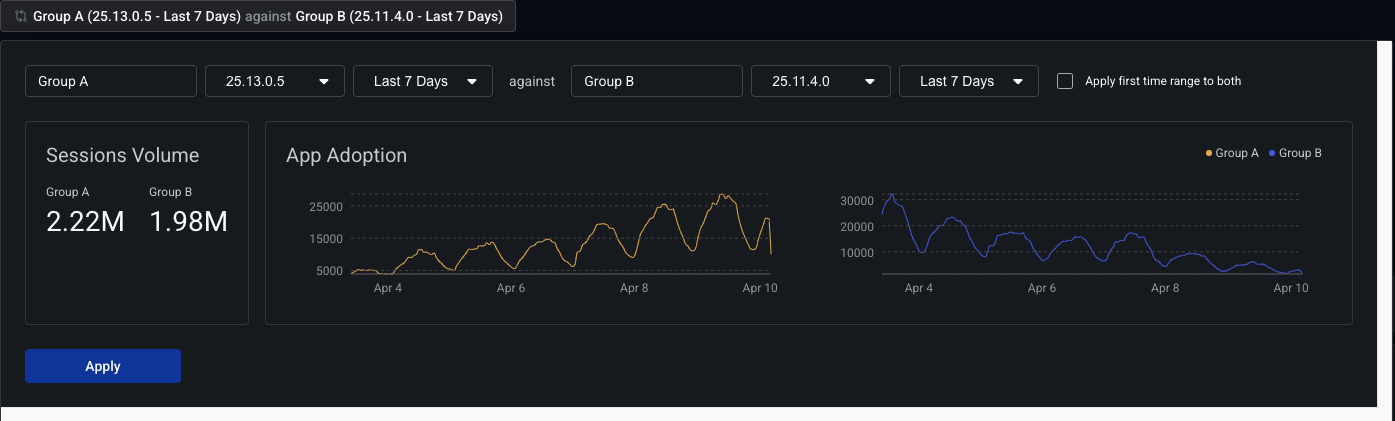Screen dimensions: 1395x421
Task: Click the compare icon in the top tab
Action: tap(21, 17)
